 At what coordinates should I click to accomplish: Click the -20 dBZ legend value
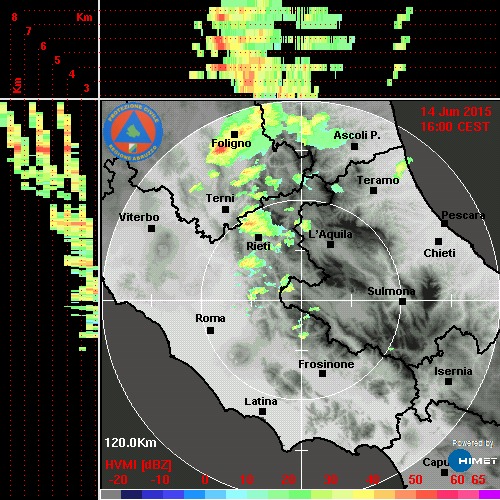[x=118, y=480]
